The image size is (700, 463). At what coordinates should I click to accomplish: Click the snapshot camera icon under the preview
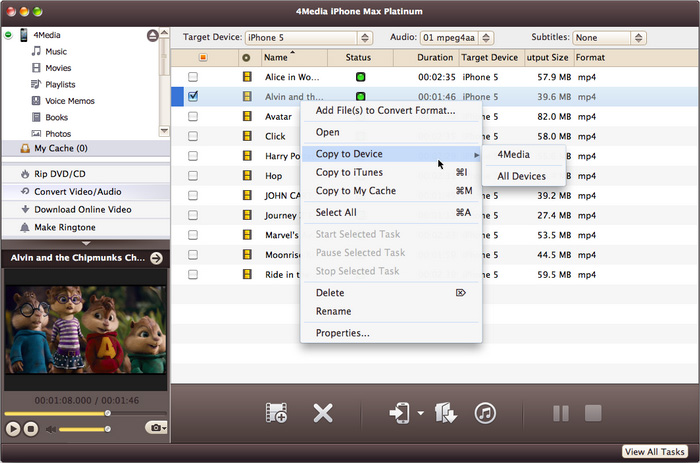(155, 428)
